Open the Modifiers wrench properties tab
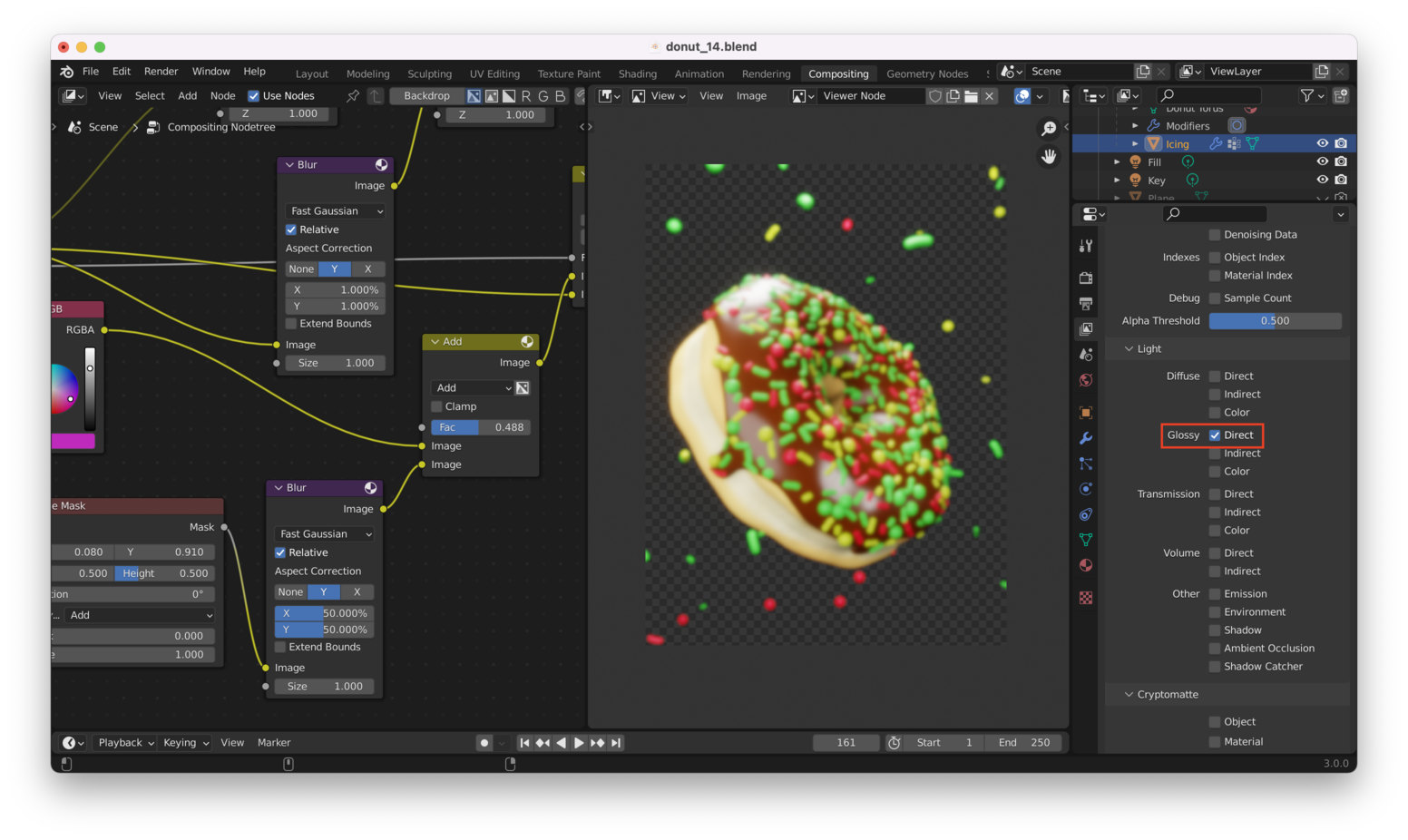The height and width of the screenshot is (840, 1408). click(1086, 438)
